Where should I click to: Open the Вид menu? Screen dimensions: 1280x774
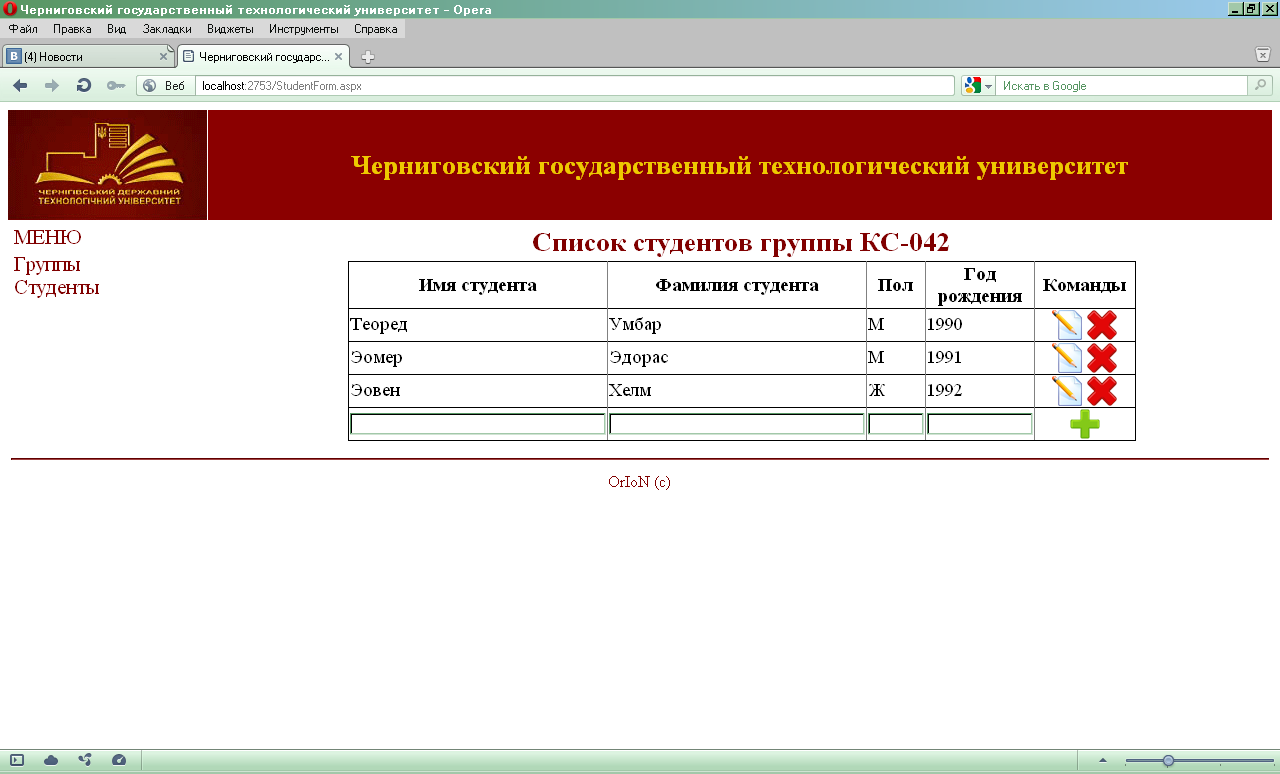click(117, 29)
